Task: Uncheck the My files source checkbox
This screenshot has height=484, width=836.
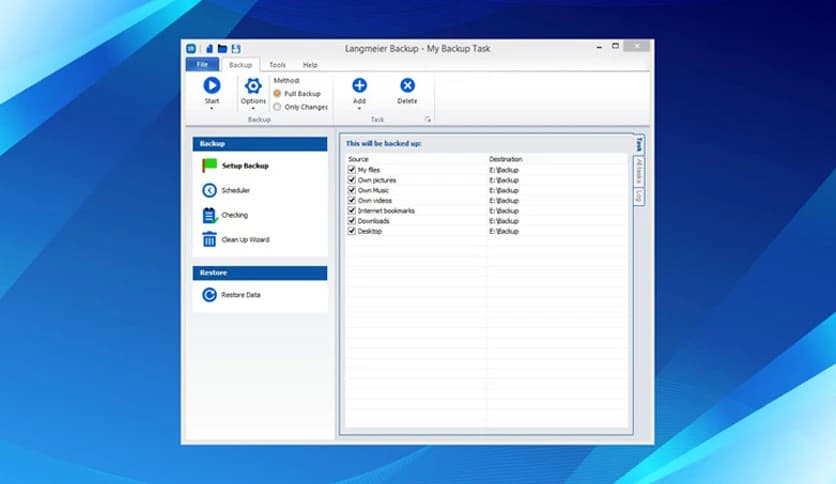Action: click(x=352, y=170)
